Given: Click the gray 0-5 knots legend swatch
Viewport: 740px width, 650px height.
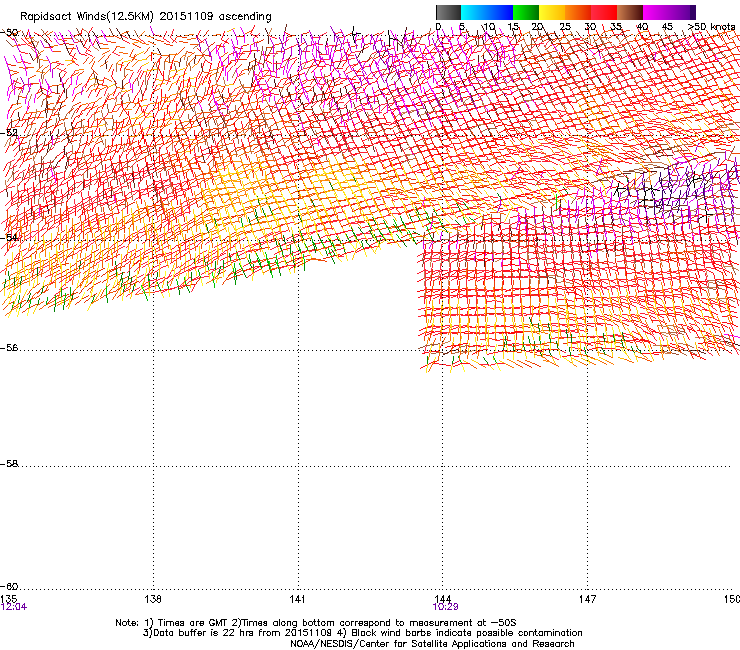Looking at the screenshot, I should click(448, 12).
